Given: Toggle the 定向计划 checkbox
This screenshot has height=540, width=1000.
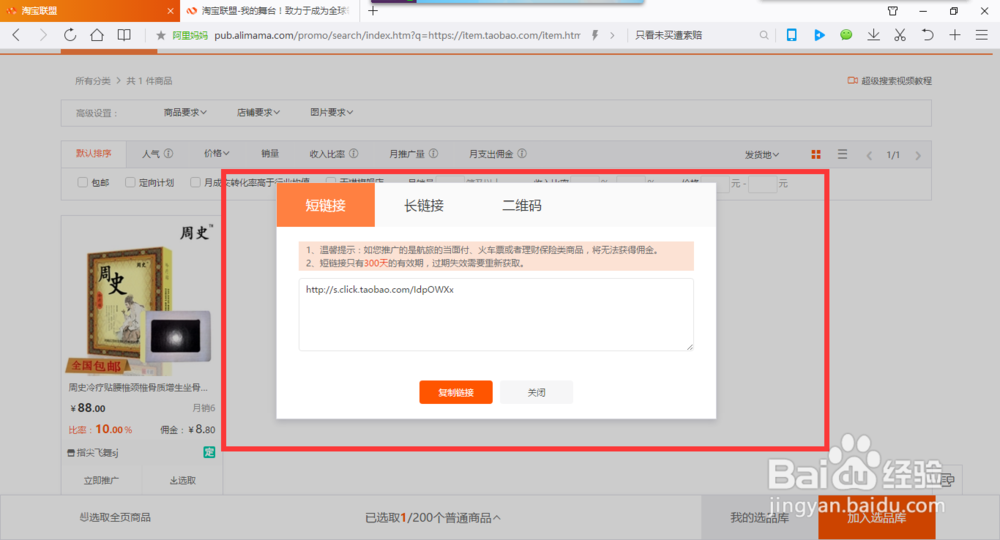Looking at the screenshot, I should point(130,182).
